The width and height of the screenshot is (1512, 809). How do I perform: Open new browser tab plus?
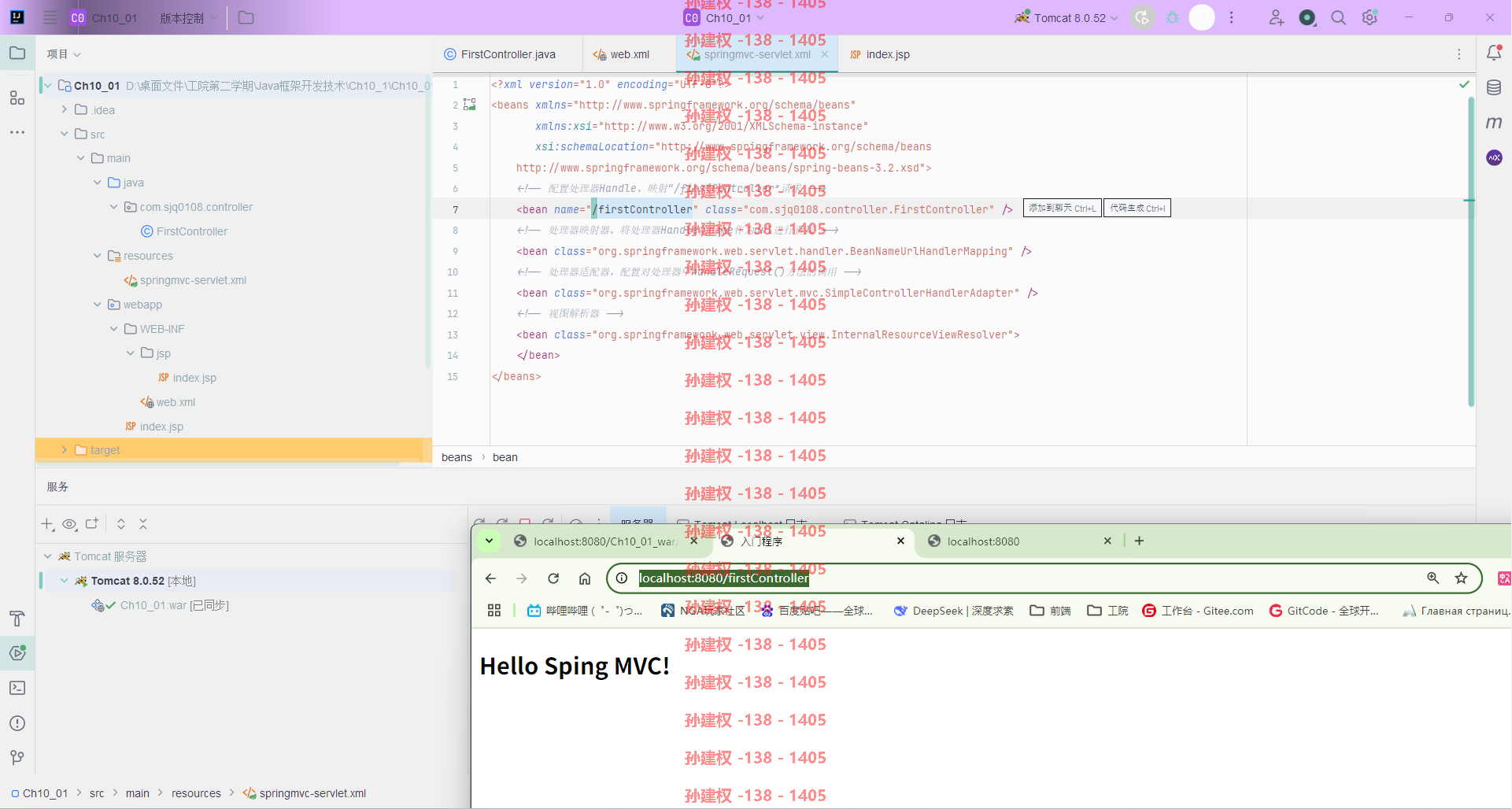tap(1139, 541)
